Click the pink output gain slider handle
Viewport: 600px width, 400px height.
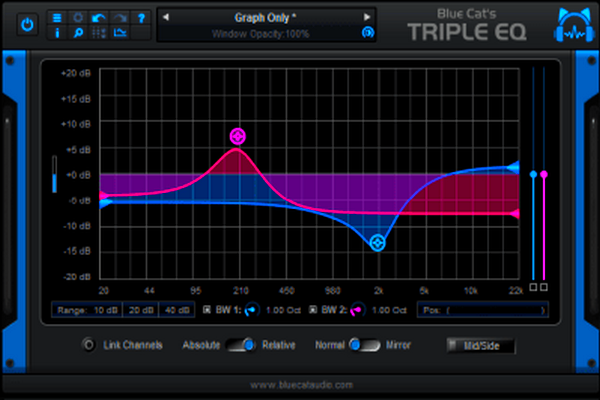click(x=544, y=175)
